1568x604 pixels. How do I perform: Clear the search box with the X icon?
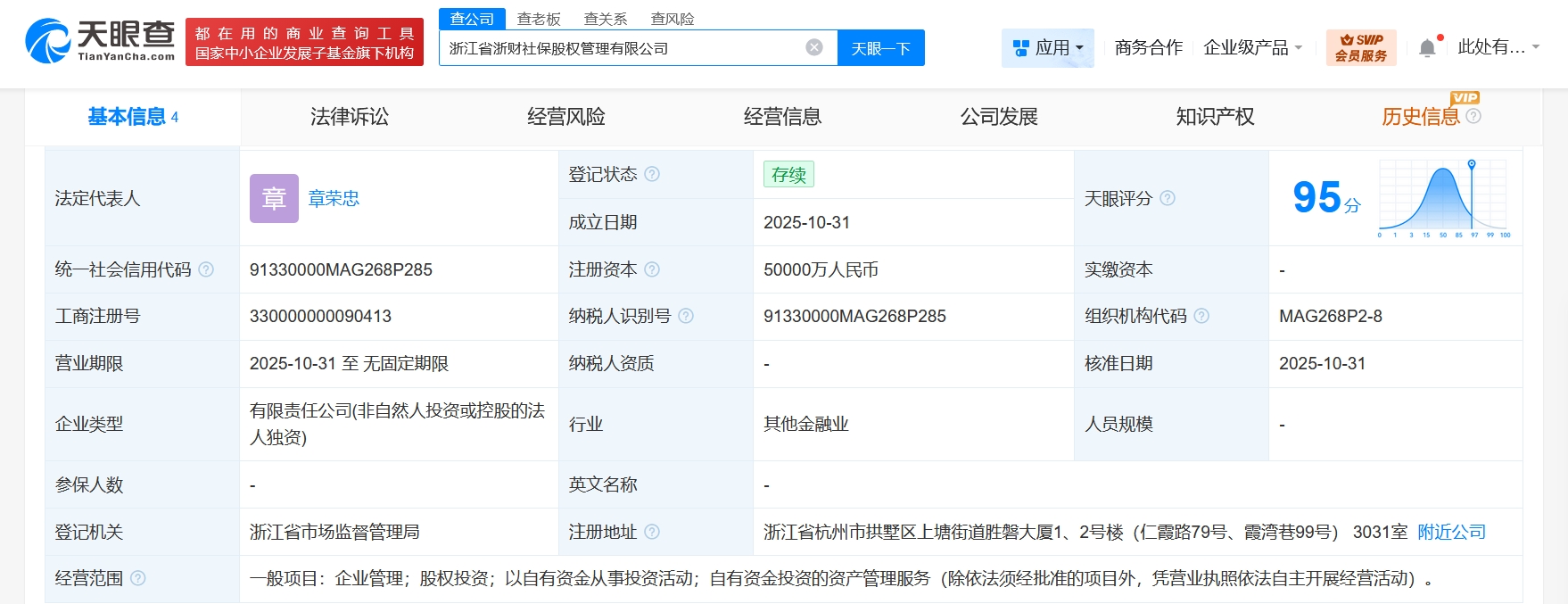pos(813,47)
